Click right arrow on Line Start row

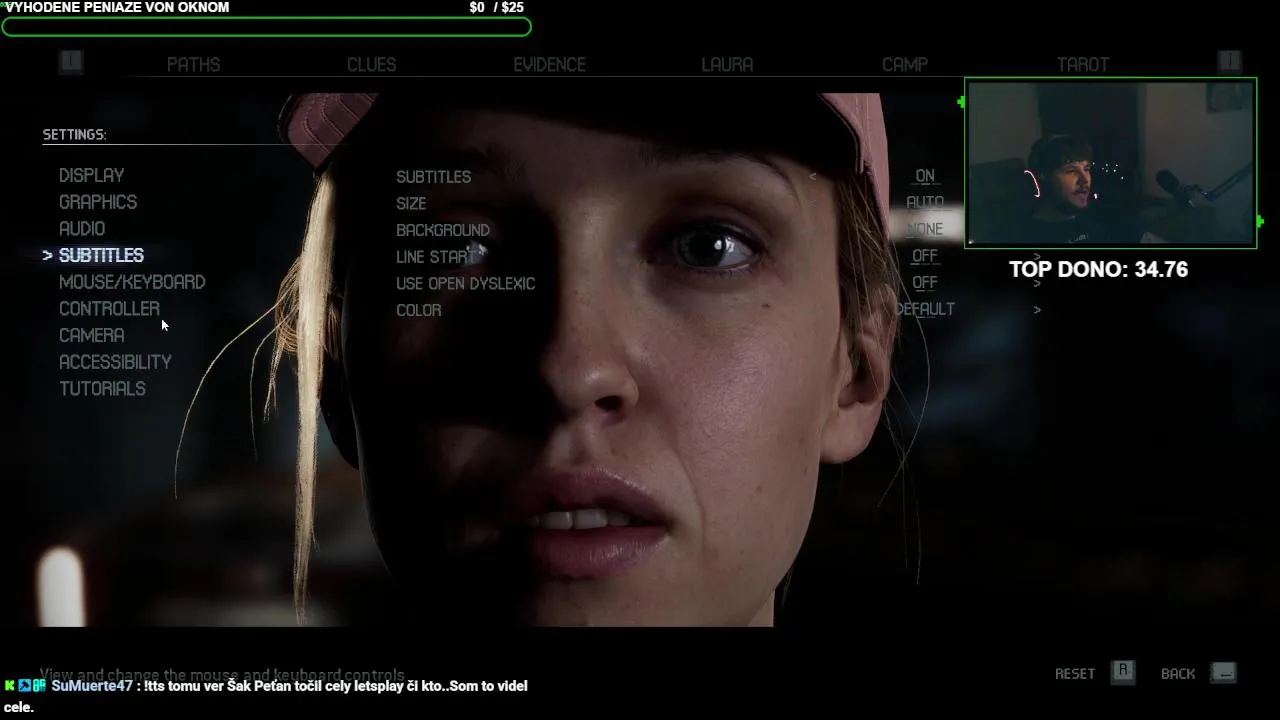click(1037, 256)
